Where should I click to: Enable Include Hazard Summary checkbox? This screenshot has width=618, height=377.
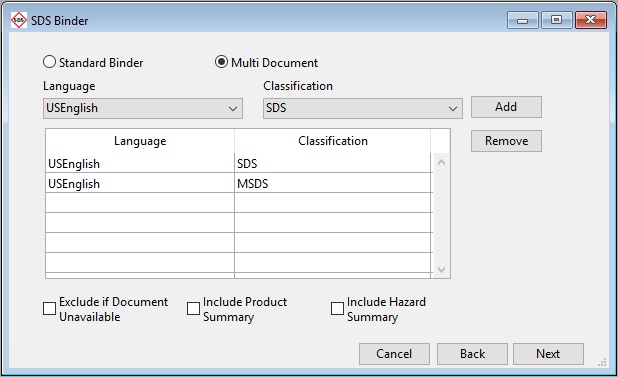(x=337, y=308)
